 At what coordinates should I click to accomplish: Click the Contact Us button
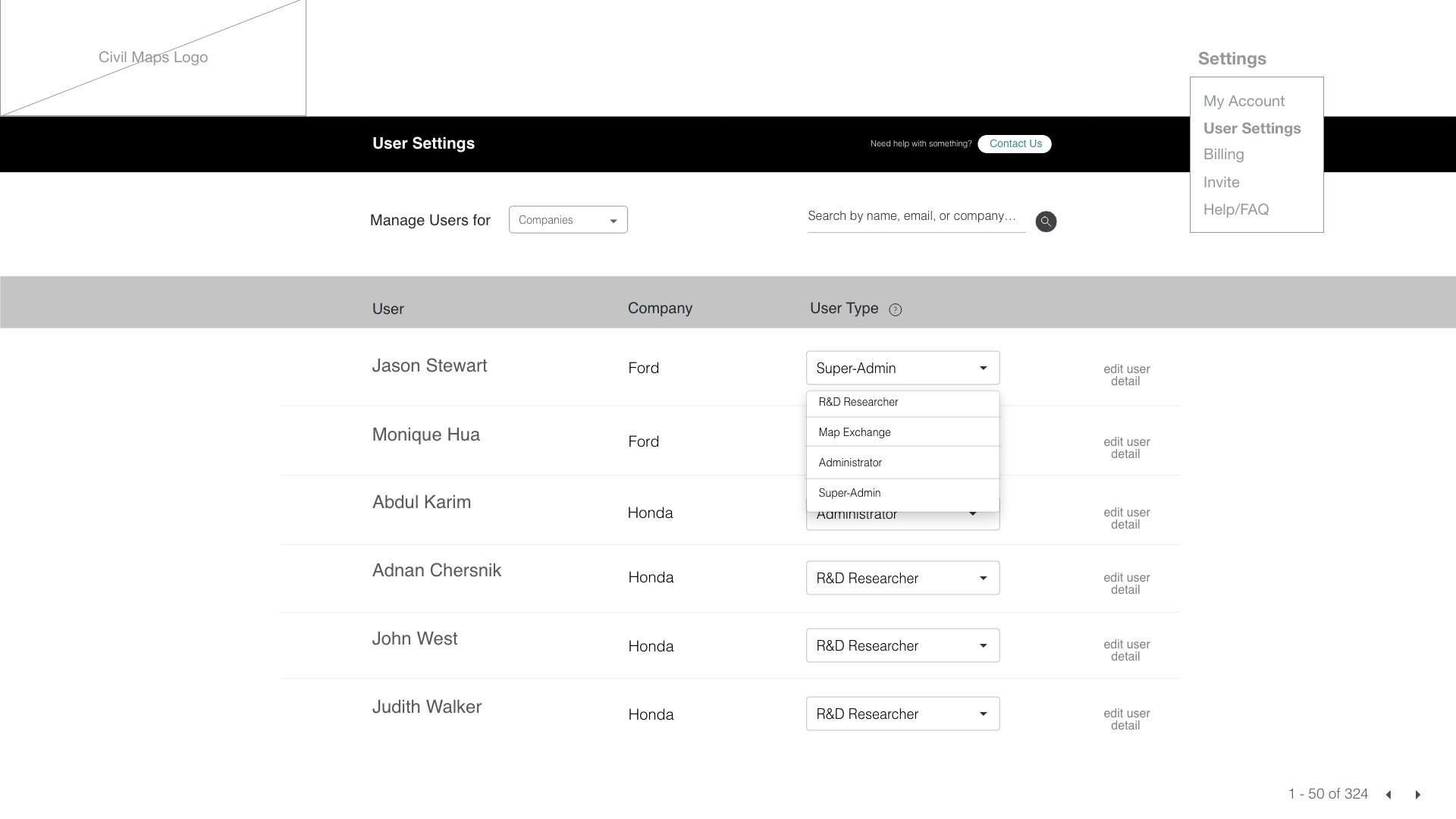tap(1015, 143)
